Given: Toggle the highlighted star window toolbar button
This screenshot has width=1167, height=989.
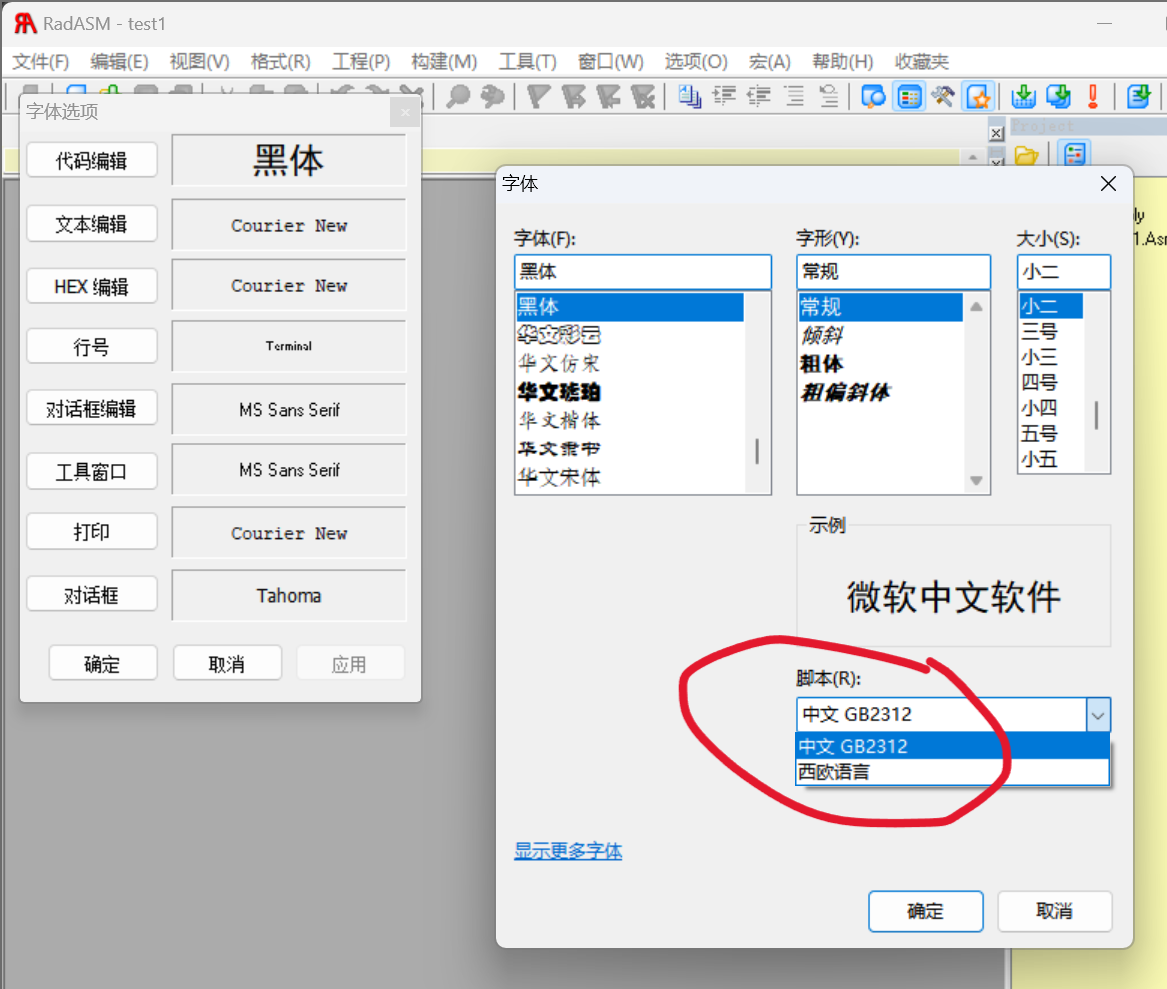Looking at the screenshot, I should tap(978, 96).
